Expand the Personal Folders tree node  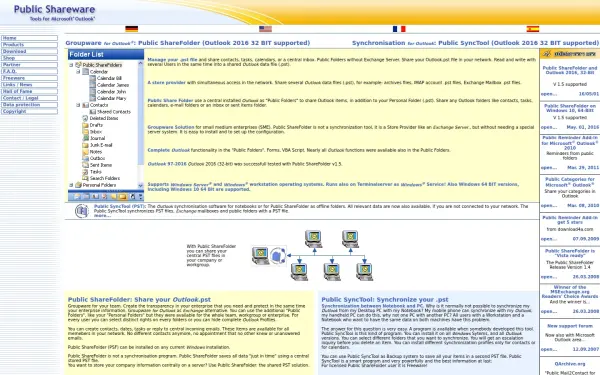[x=71, y=185]
